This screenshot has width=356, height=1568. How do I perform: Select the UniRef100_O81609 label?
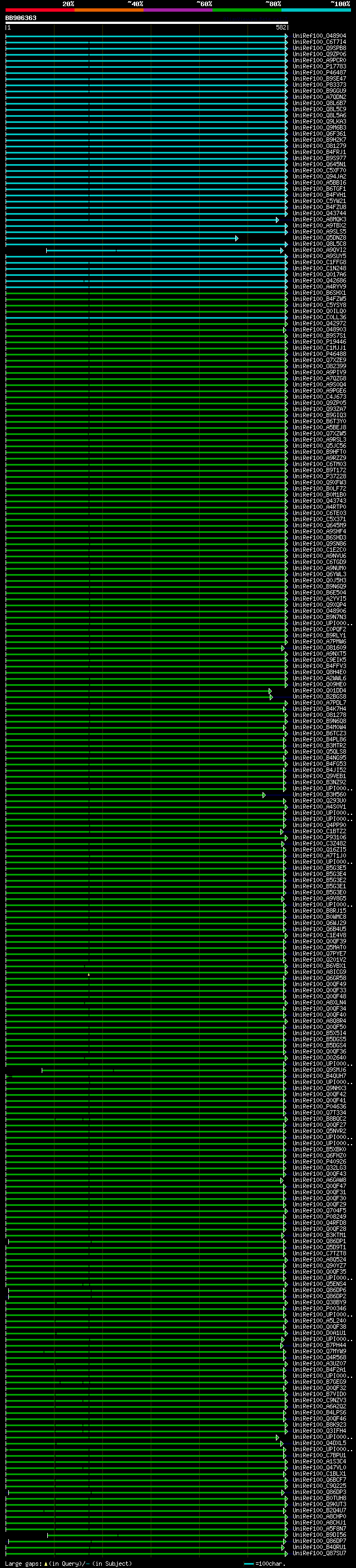(x=319, y=647)
